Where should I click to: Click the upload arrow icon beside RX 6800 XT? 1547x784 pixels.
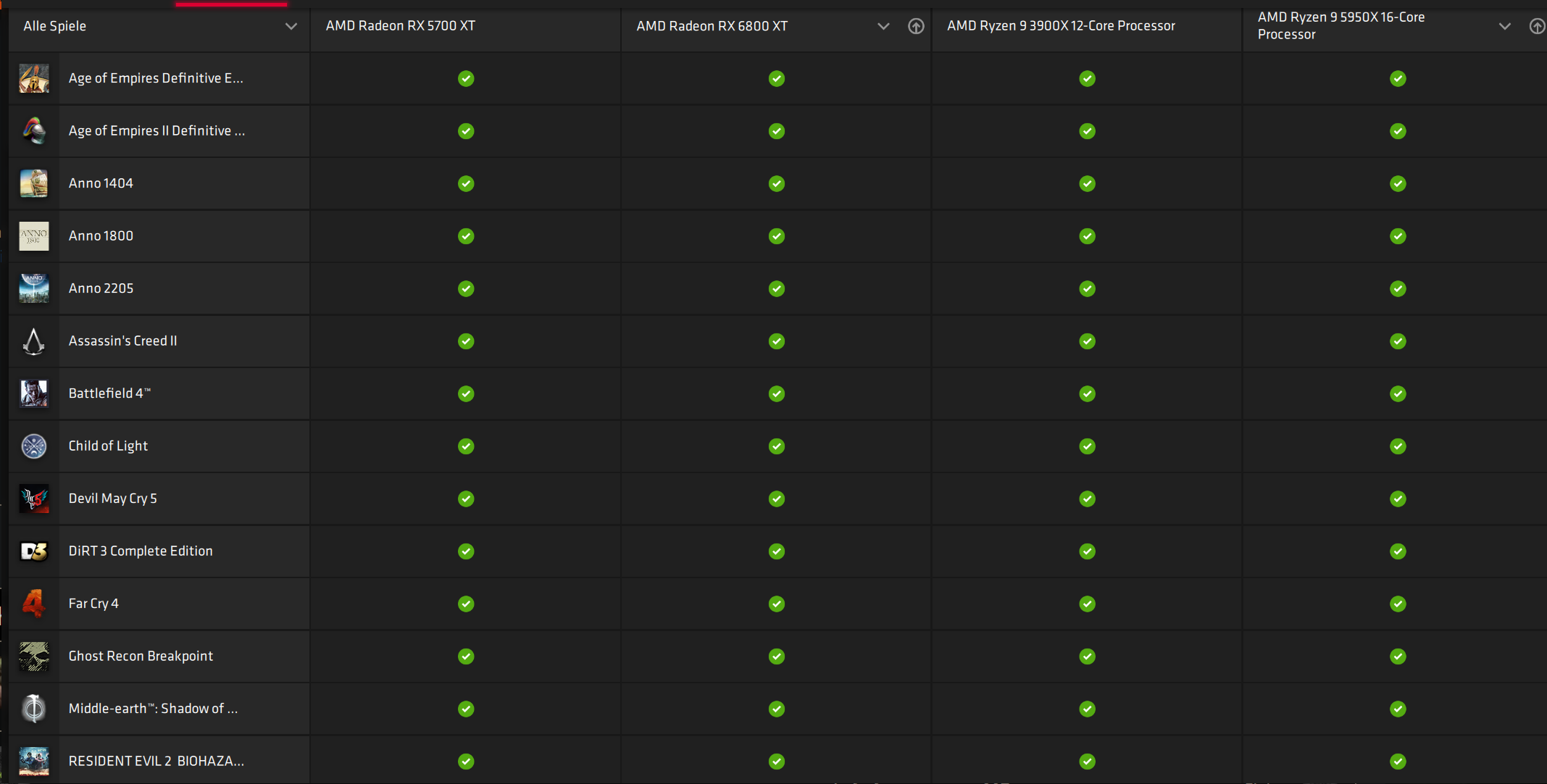point(916,27)
